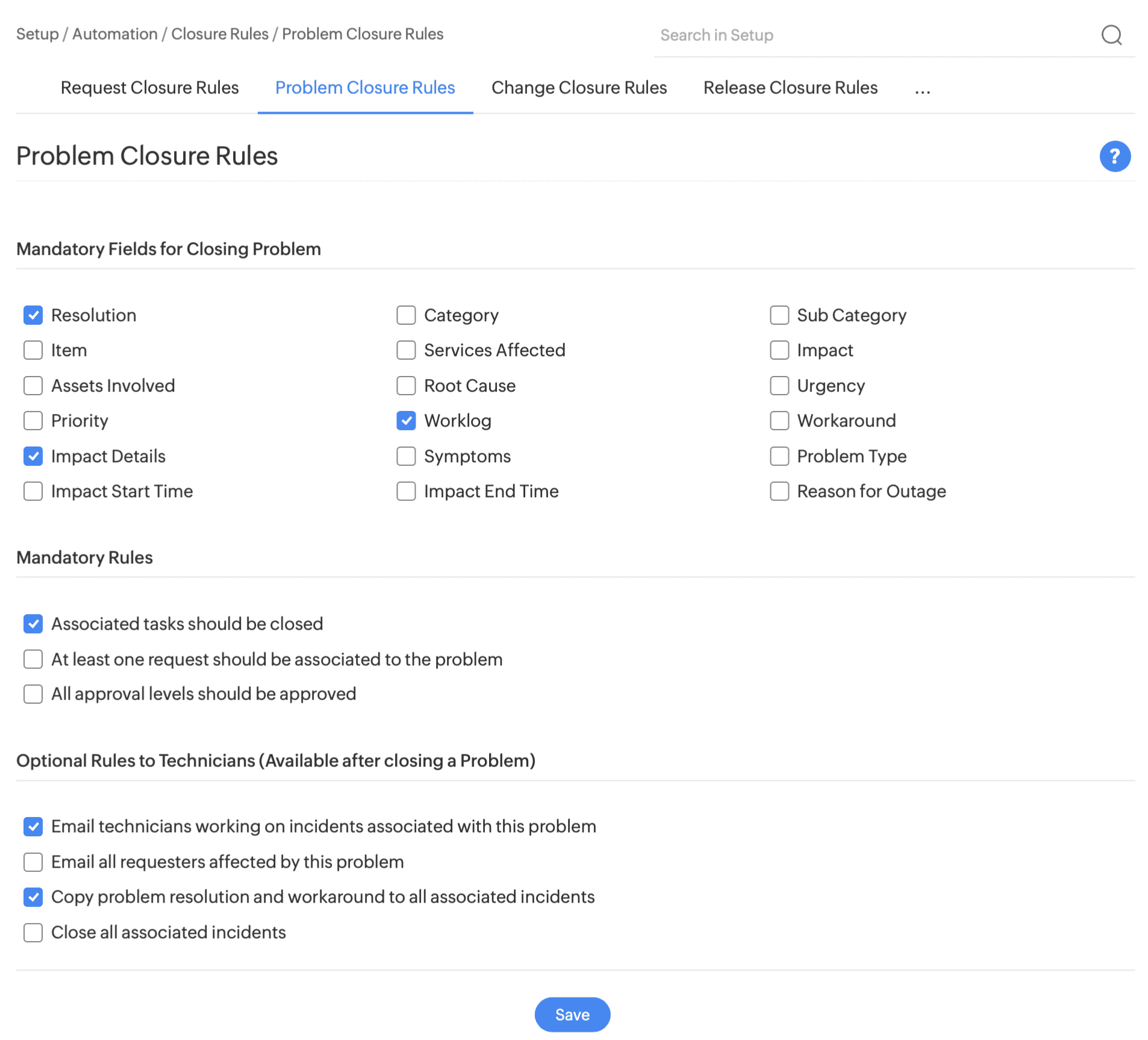The height and width of the screenshot is (1040, 1148).
Task: Uncheck Associated tasks should be closed
Action: (x=33, y=624)
